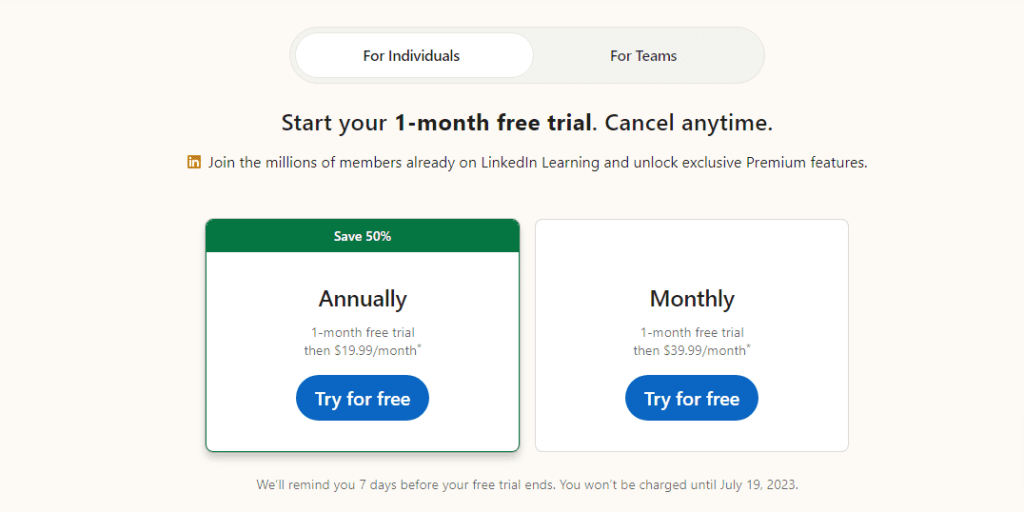Start the Annually plan free trial
This screenshot has height=512, width=1024.
tap(362, 398)
